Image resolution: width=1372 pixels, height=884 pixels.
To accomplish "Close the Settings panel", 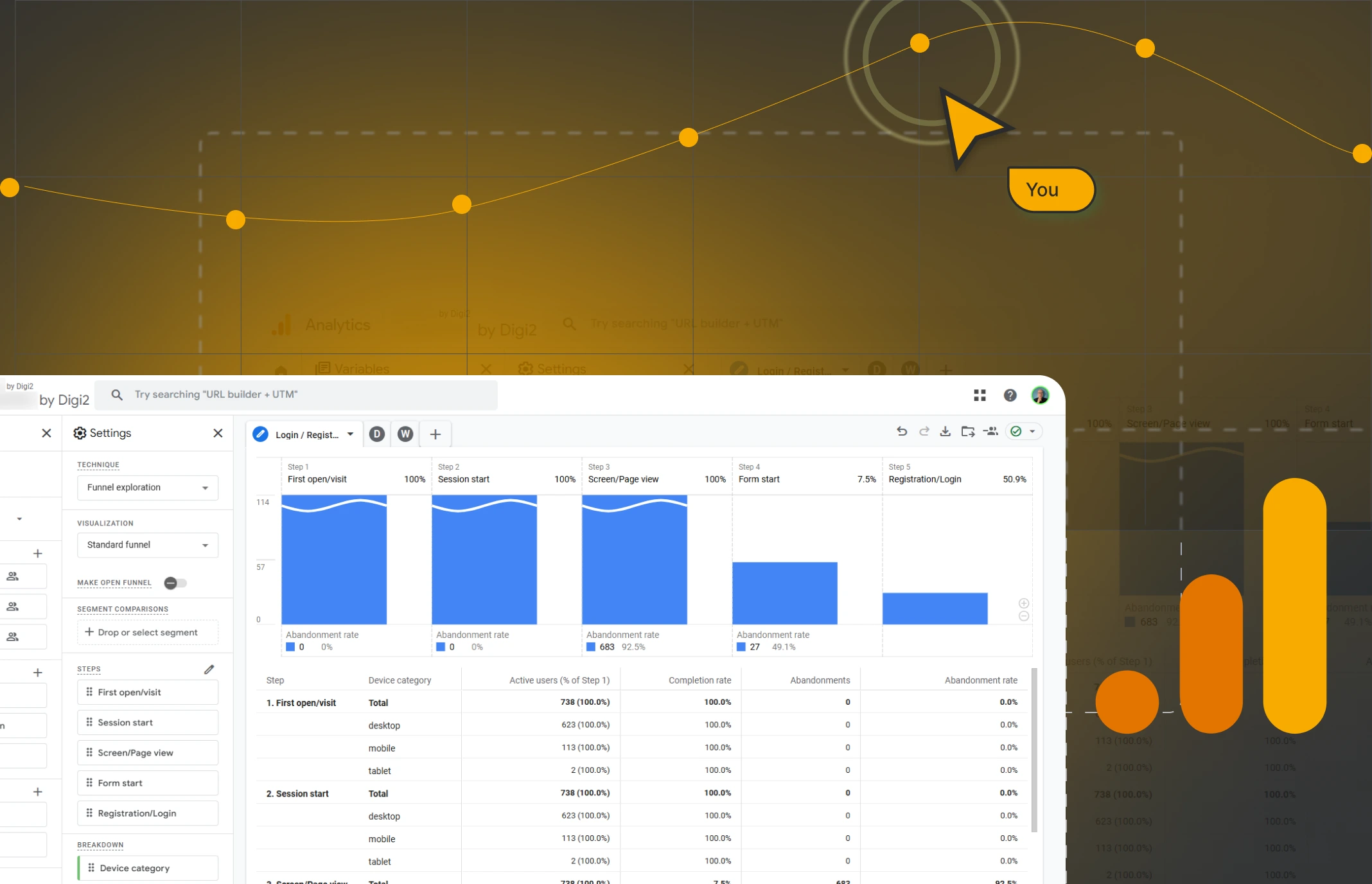I will pyautogui.click(x=218, y=433).
